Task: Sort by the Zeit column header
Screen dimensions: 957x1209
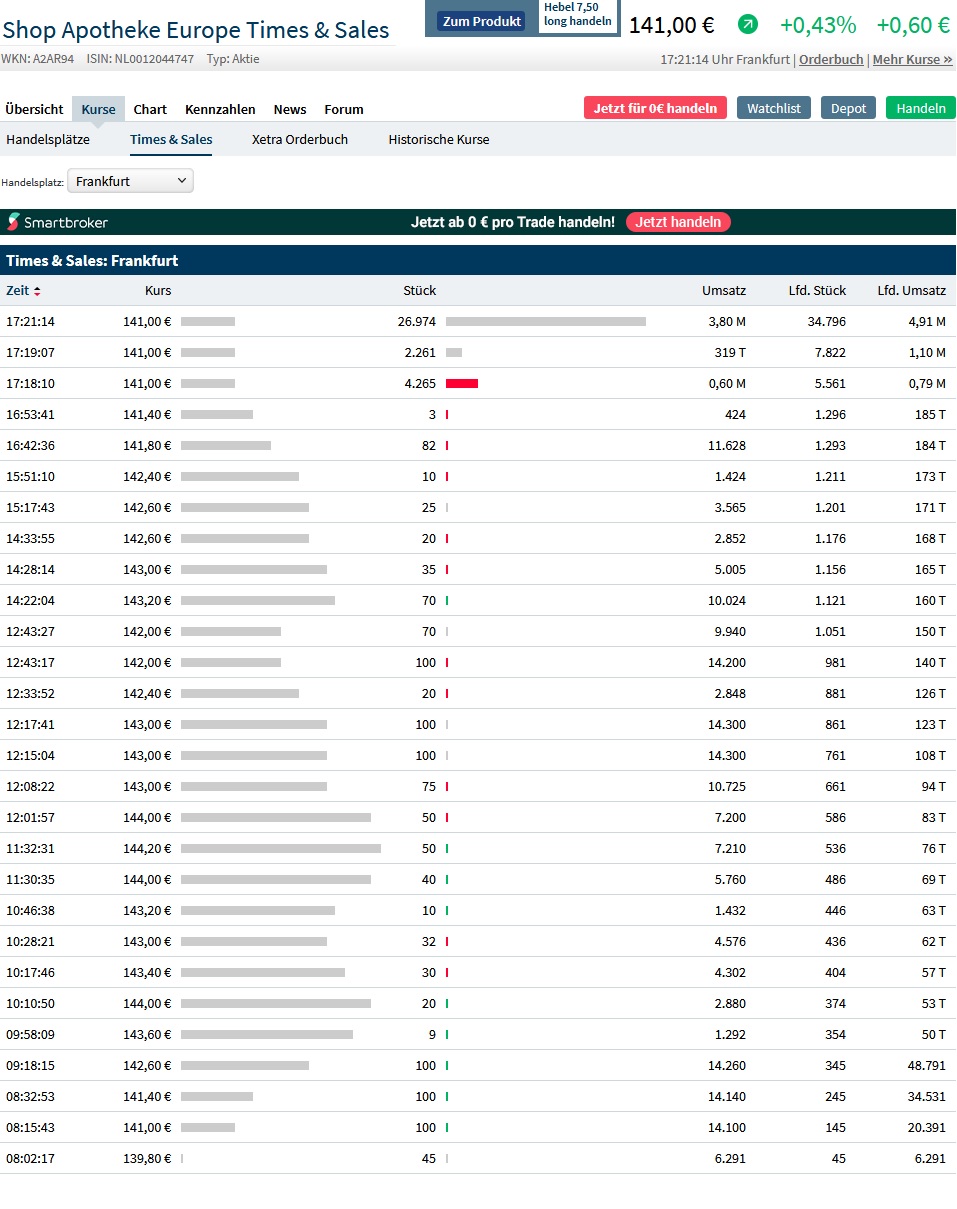Action: point(18,291)
